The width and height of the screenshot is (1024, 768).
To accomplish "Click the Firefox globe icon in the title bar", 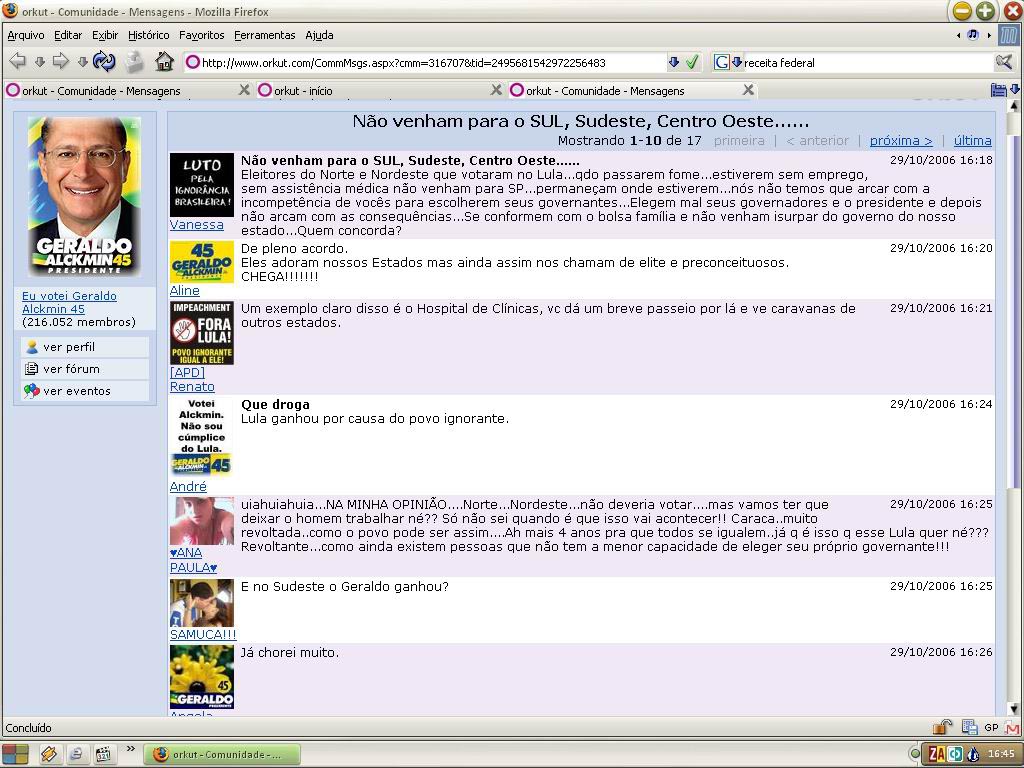I will pyautogui.click(x=10, y=10).
